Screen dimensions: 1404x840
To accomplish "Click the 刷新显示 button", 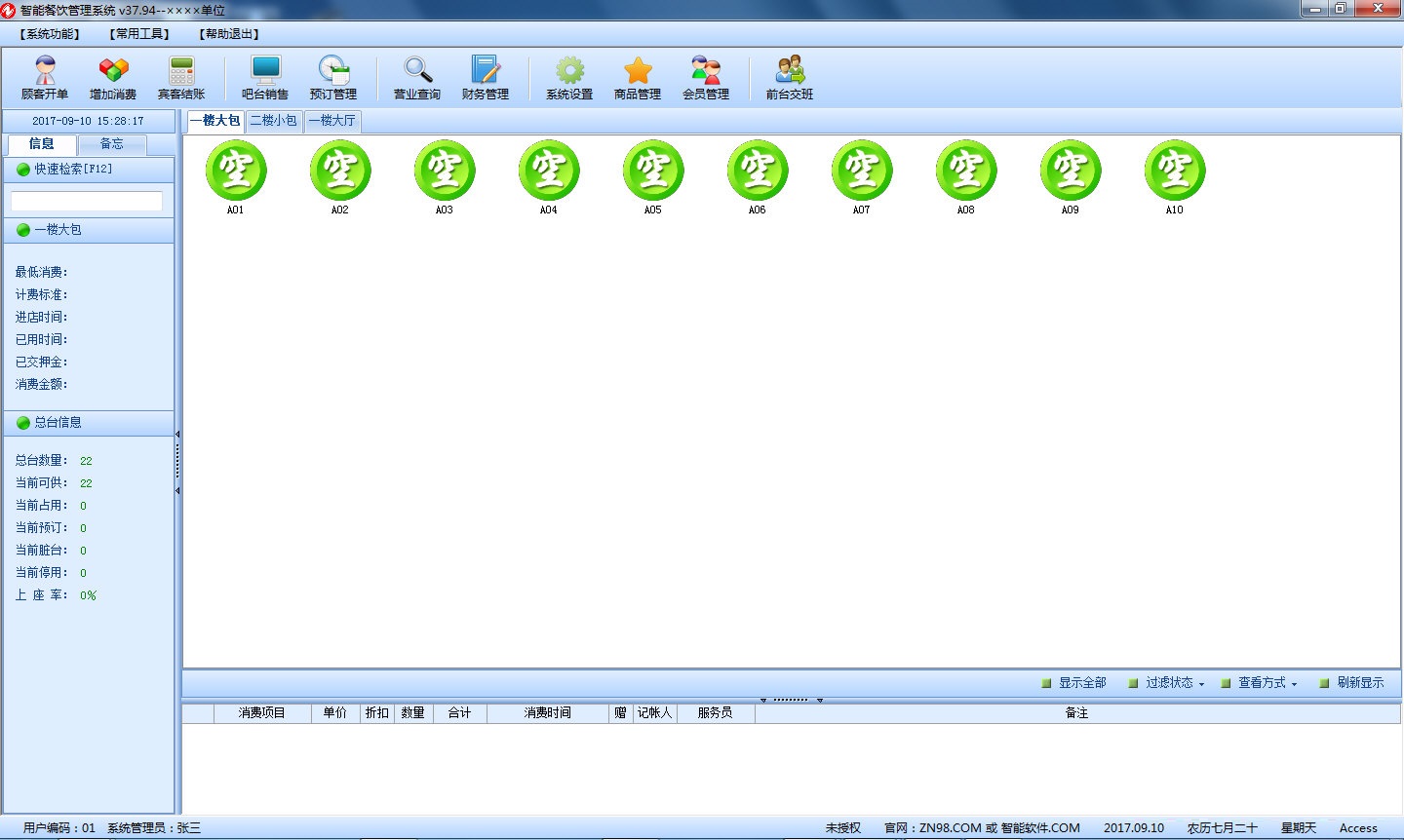I will point(1351,683).
